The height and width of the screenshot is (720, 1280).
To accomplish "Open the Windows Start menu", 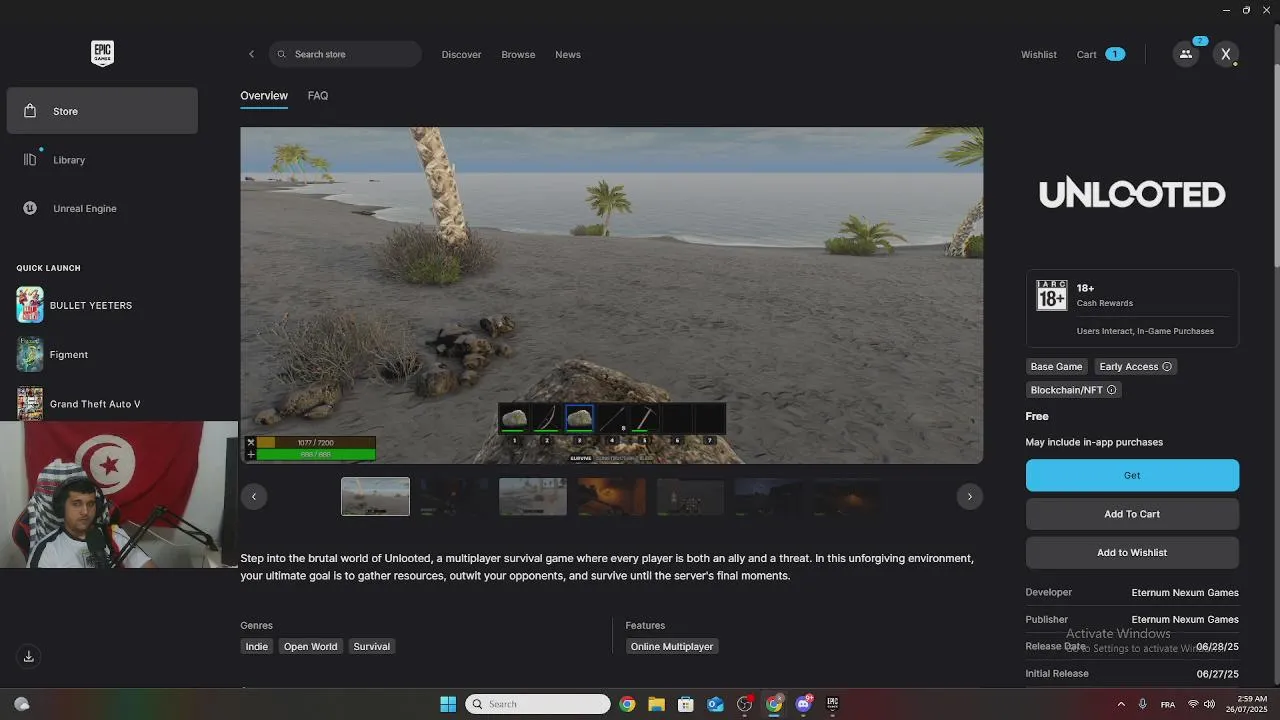I will point(448,704).
